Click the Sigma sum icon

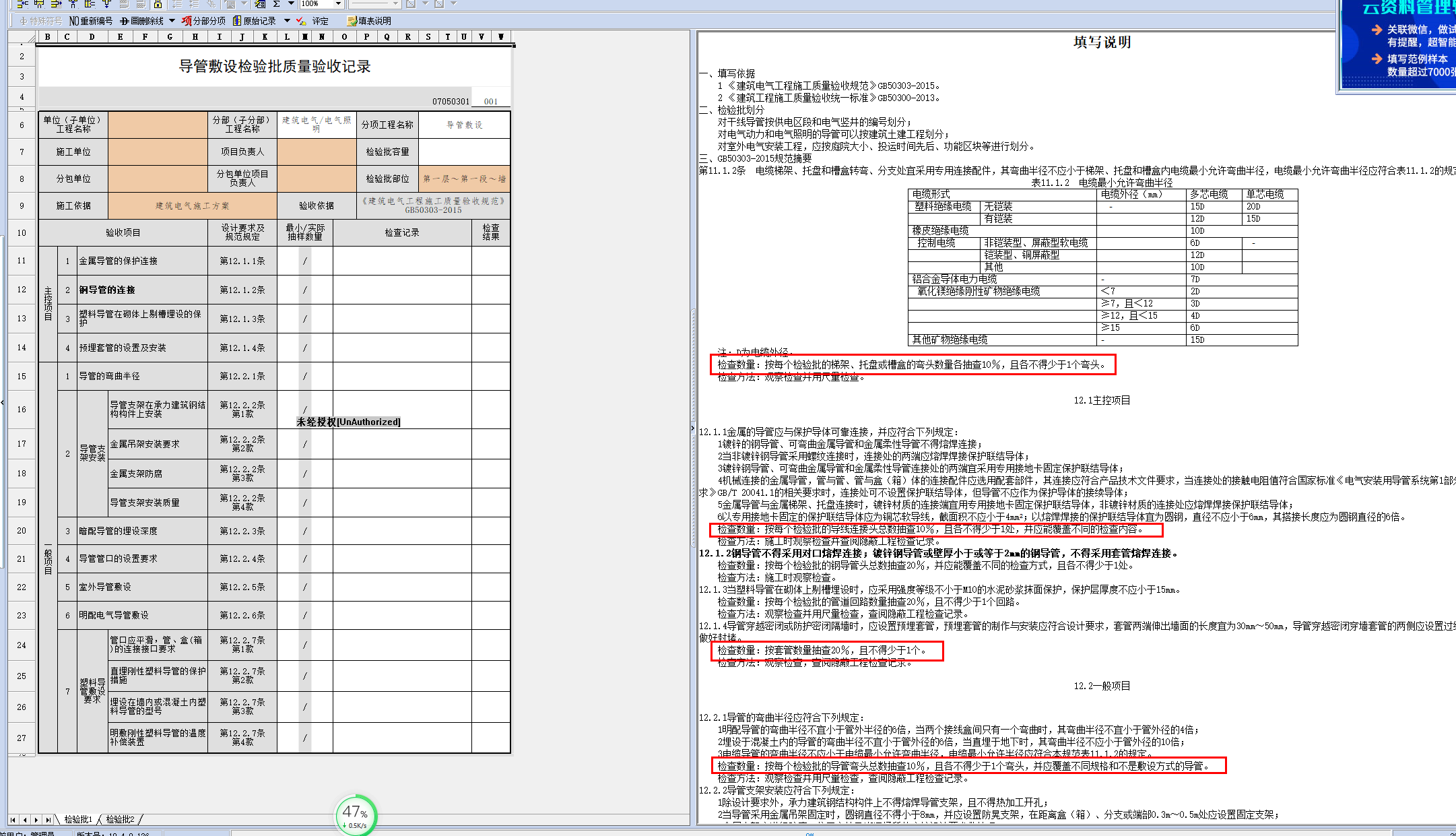click(x=276, y=4)
